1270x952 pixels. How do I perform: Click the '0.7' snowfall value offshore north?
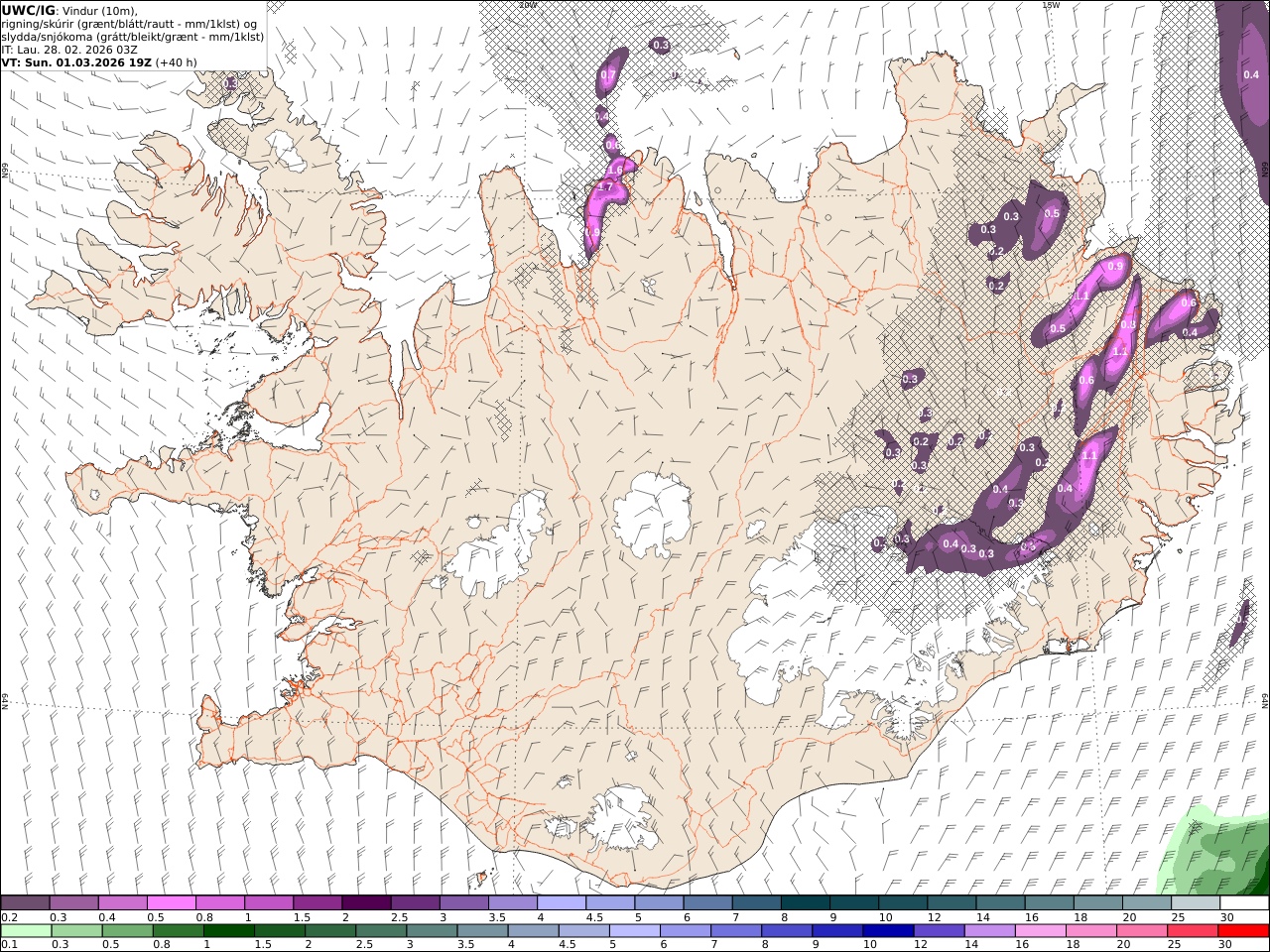coord(608,75)
